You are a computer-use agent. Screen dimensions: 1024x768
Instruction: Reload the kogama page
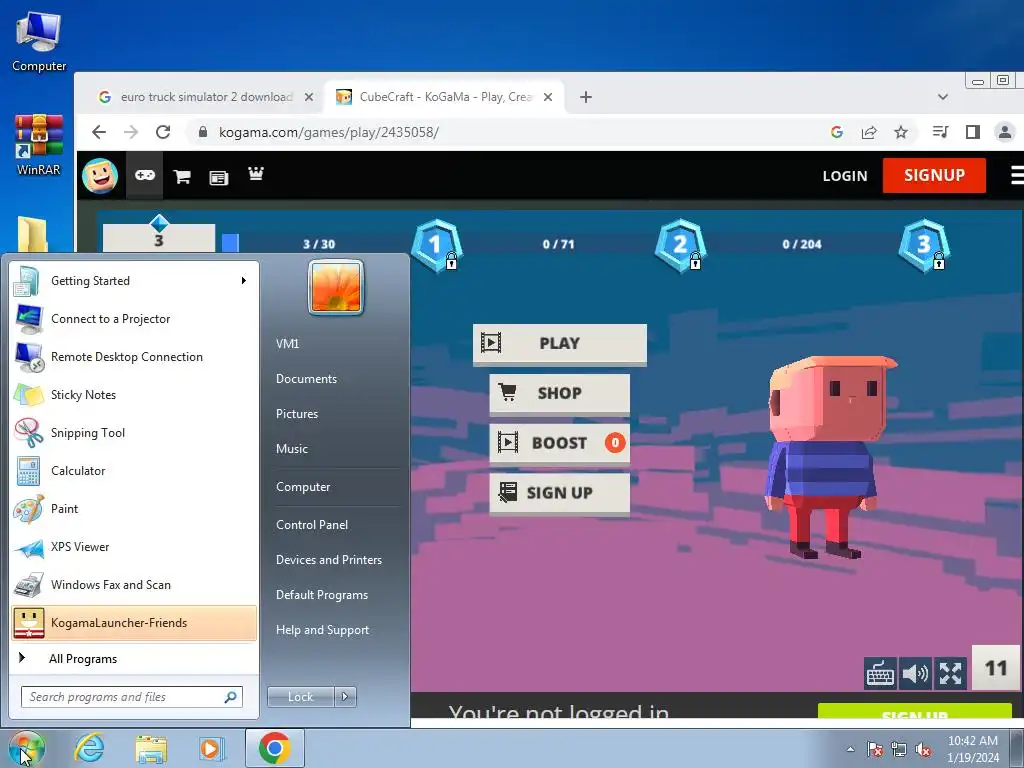click(x=163, y=133)
